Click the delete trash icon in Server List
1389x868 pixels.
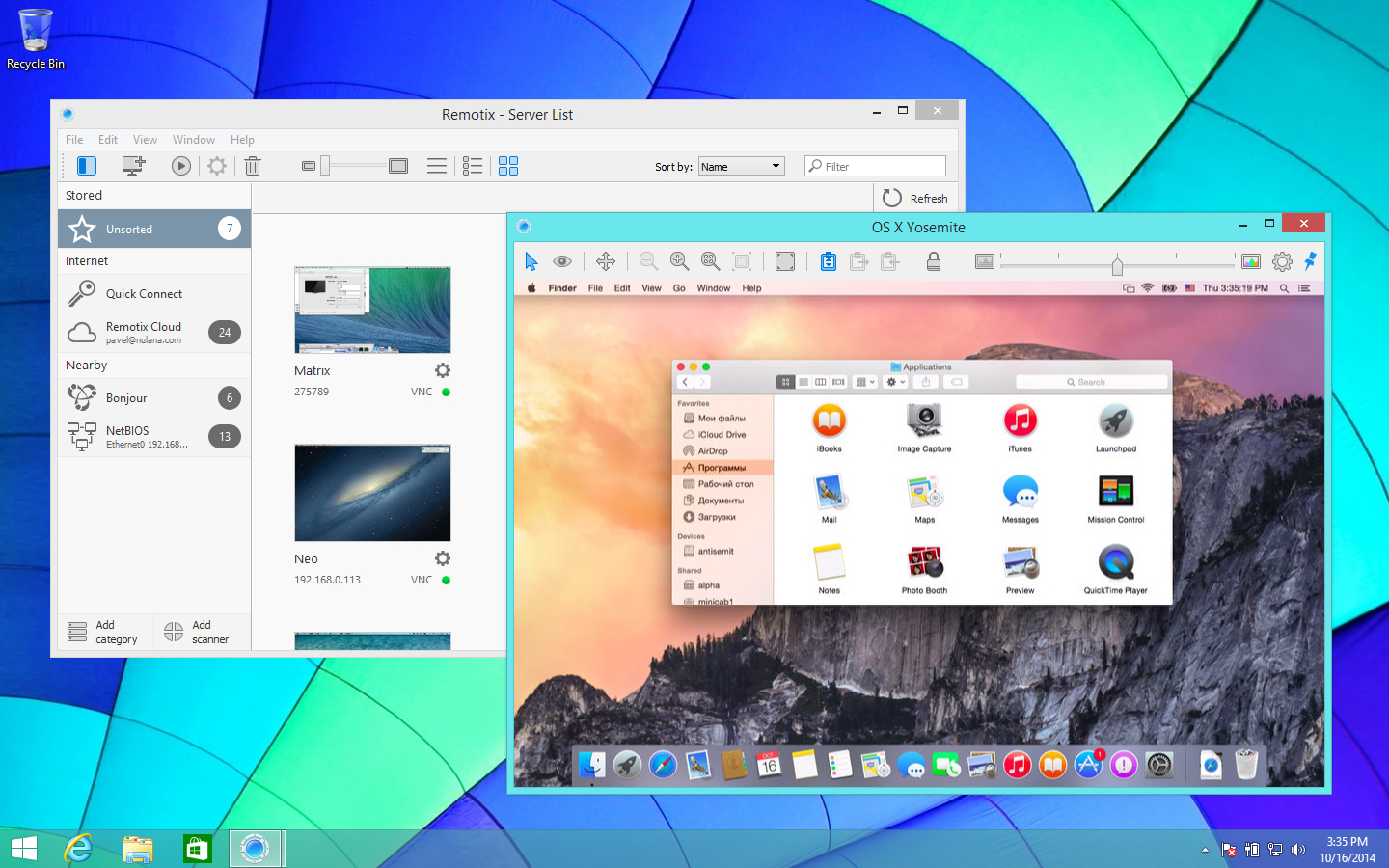(253, 166)
